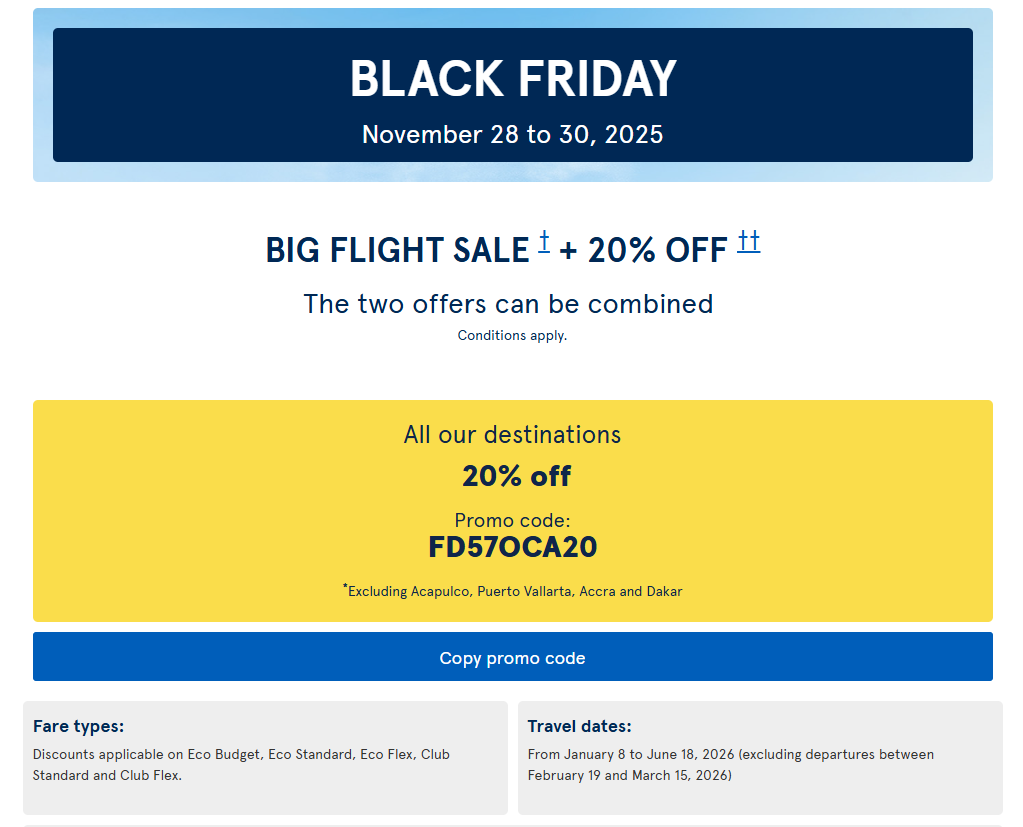Image resolution: width=1023 pixels, height=827 pixels.
Task: Click the + 20% OFF heading text
Action: pos(643,250)
